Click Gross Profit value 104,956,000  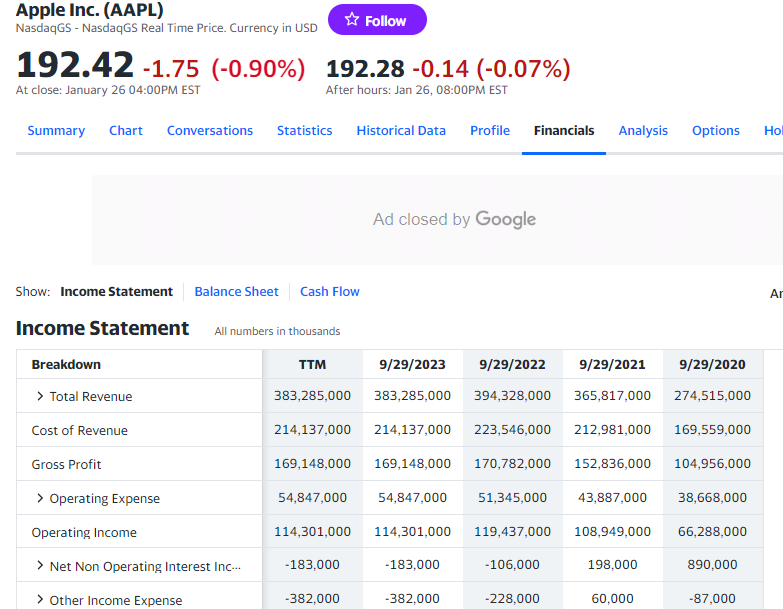tap(713, 463)
